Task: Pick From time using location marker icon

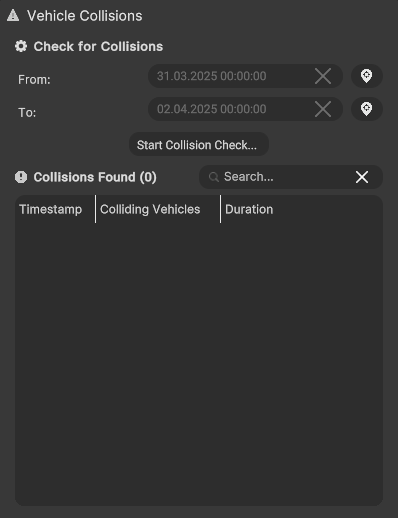Action: (367, 76)
